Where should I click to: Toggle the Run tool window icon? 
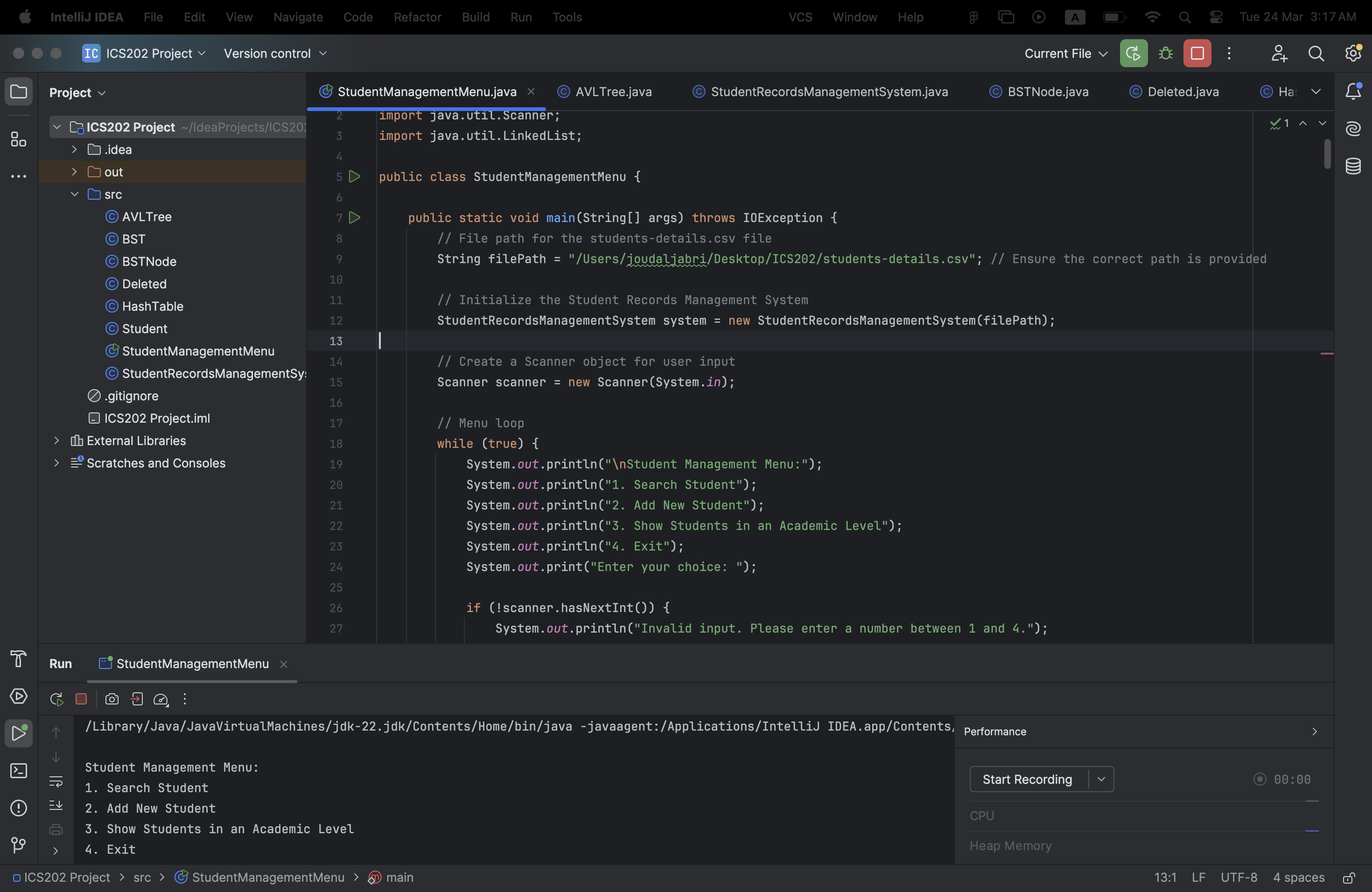click(x=19, y=733)
